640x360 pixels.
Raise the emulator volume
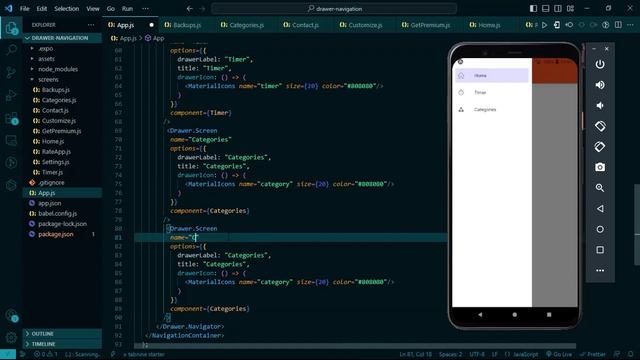point(600,85)
